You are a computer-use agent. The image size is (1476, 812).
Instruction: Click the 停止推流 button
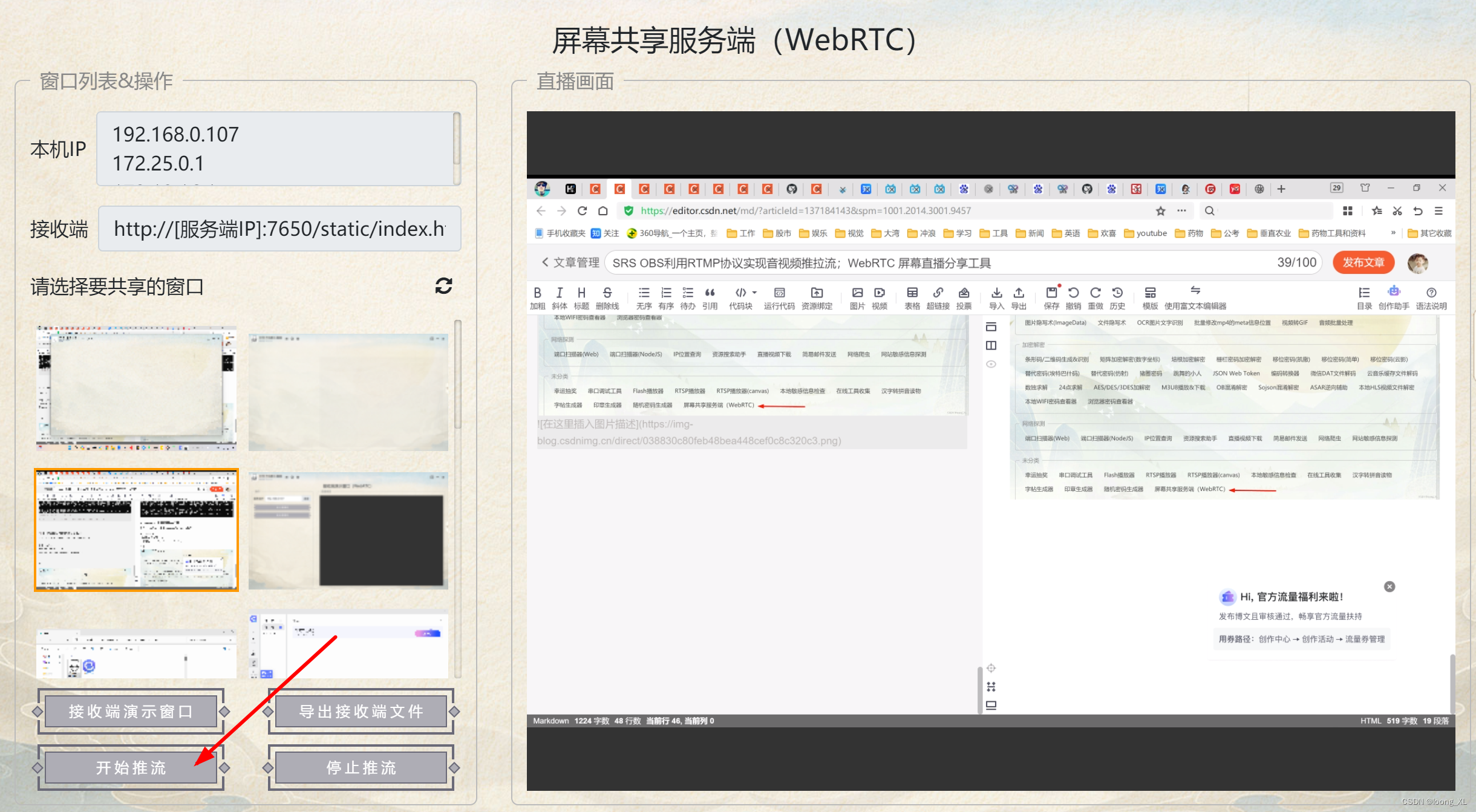click(x=361, y=767)
